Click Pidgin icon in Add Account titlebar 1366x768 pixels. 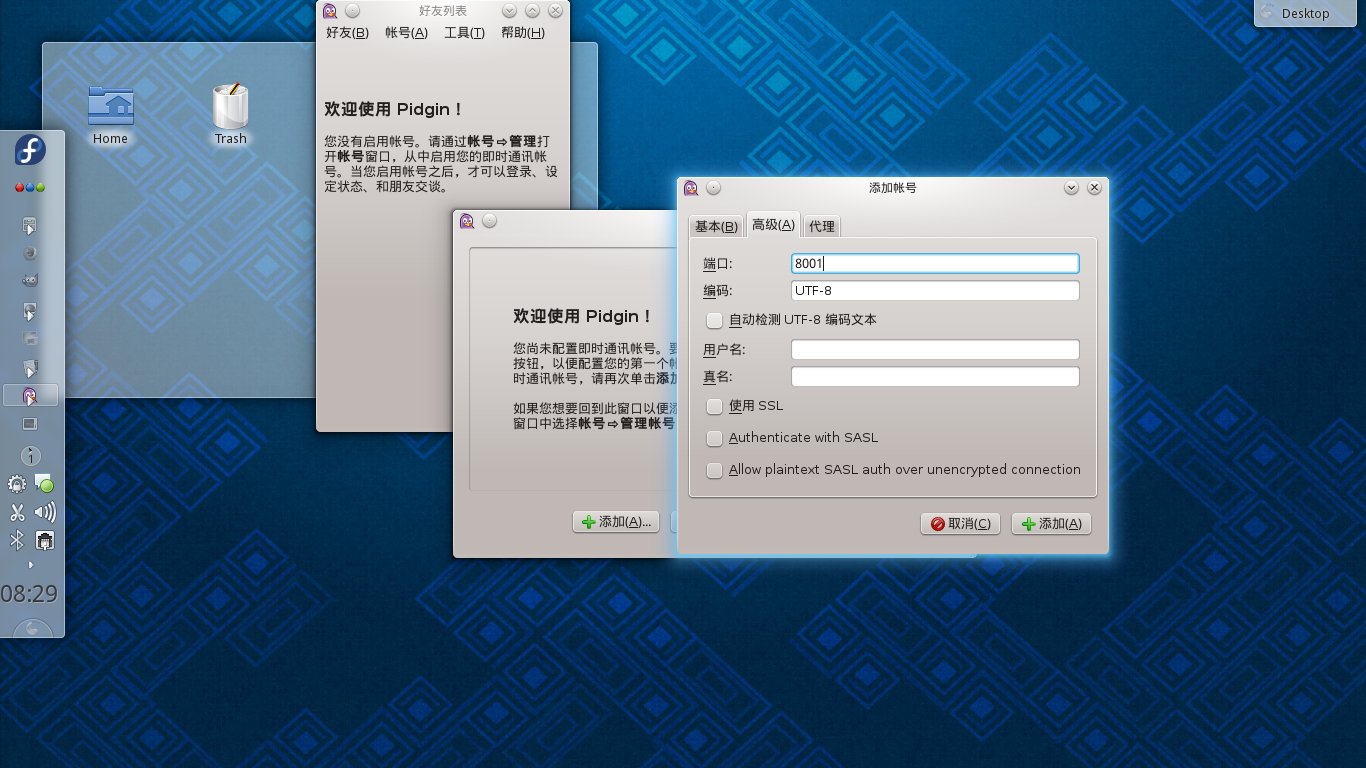click(691, 187)
